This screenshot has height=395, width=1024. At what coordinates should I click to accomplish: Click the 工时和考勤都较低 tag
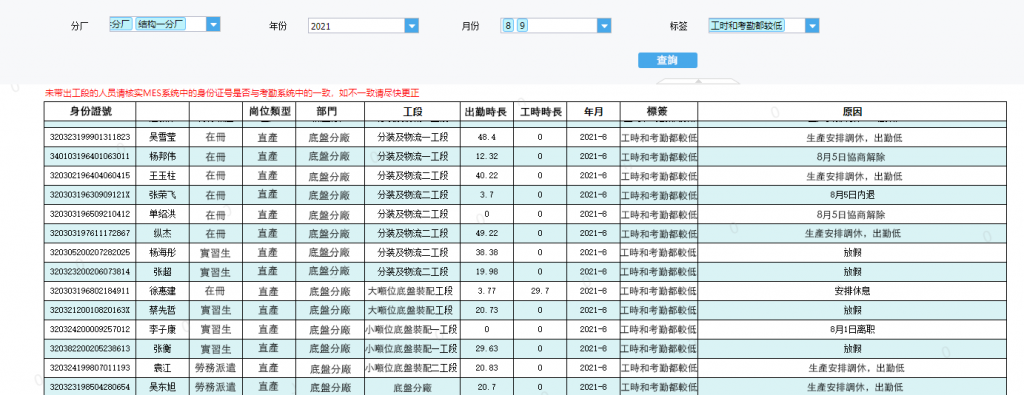pos(746,25)
